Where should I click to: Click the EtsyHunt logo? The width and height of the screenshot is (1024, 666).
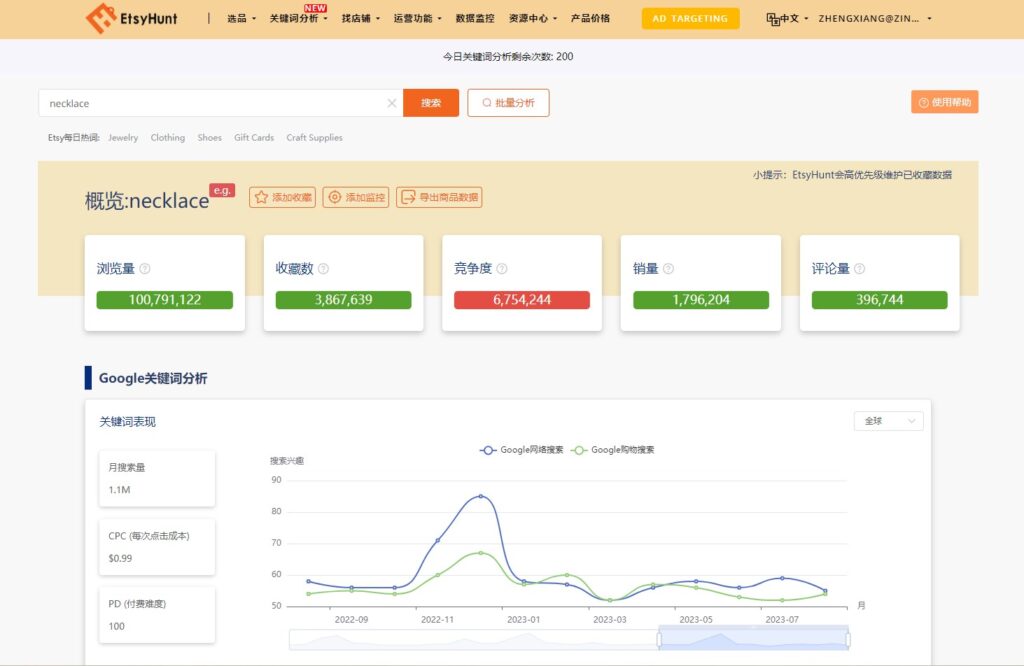[x=131, y=18]
